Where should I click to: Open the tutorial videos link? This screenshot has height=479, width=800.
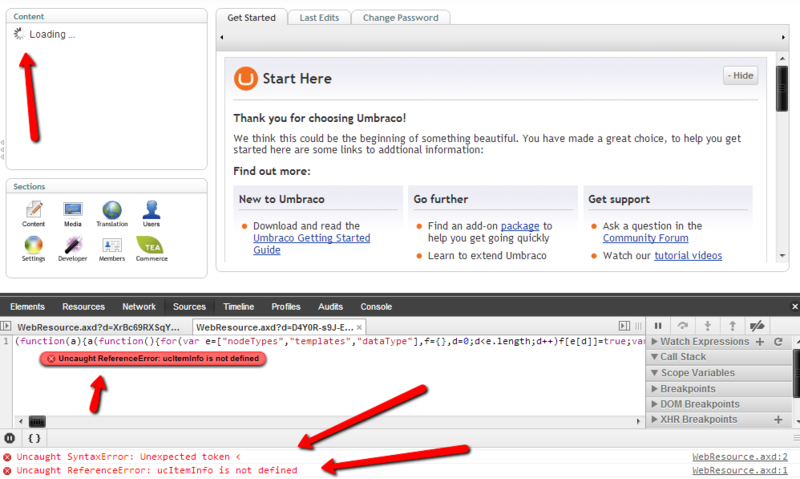[x=688, y=256]
